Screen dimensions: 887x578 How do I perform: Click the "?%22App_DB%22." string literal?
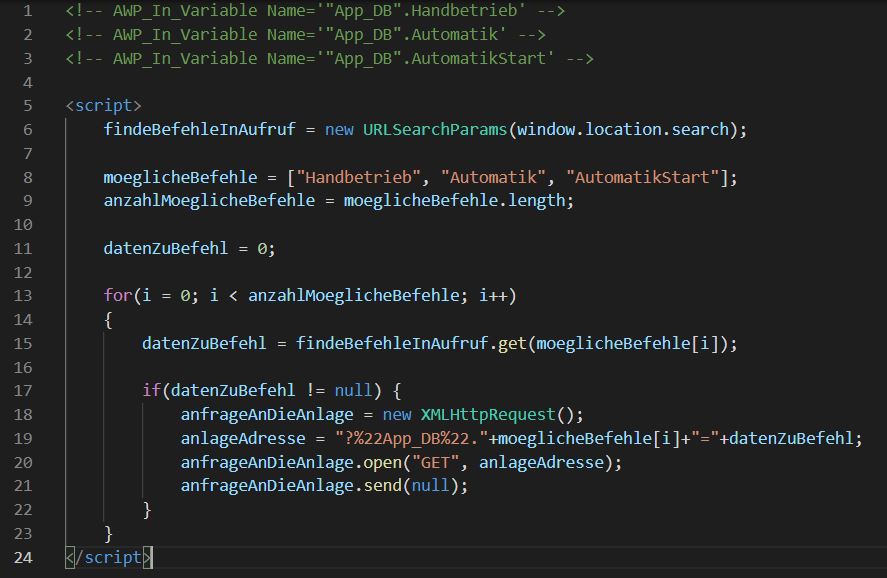tap(411, 438)
